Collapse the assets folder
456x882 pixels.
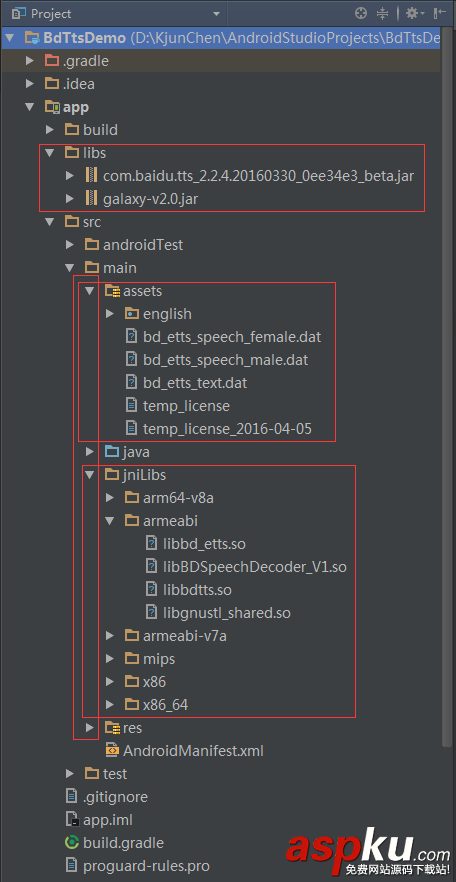(90, 291)
